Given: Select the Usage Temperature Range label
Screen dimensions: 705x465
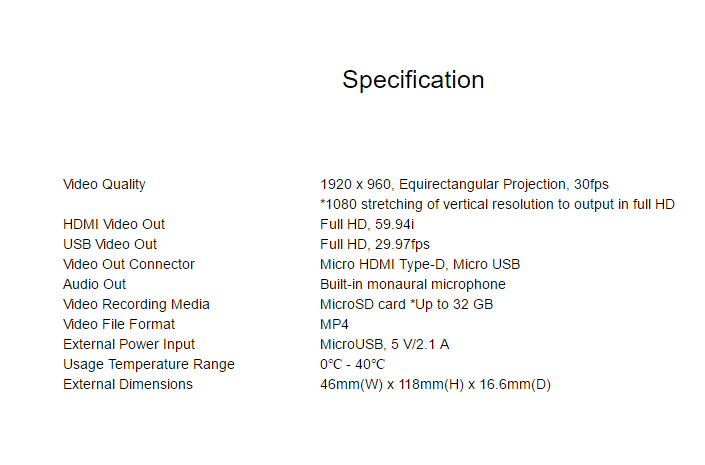Looking at the screenshot, I should click(x=149, y=364).
